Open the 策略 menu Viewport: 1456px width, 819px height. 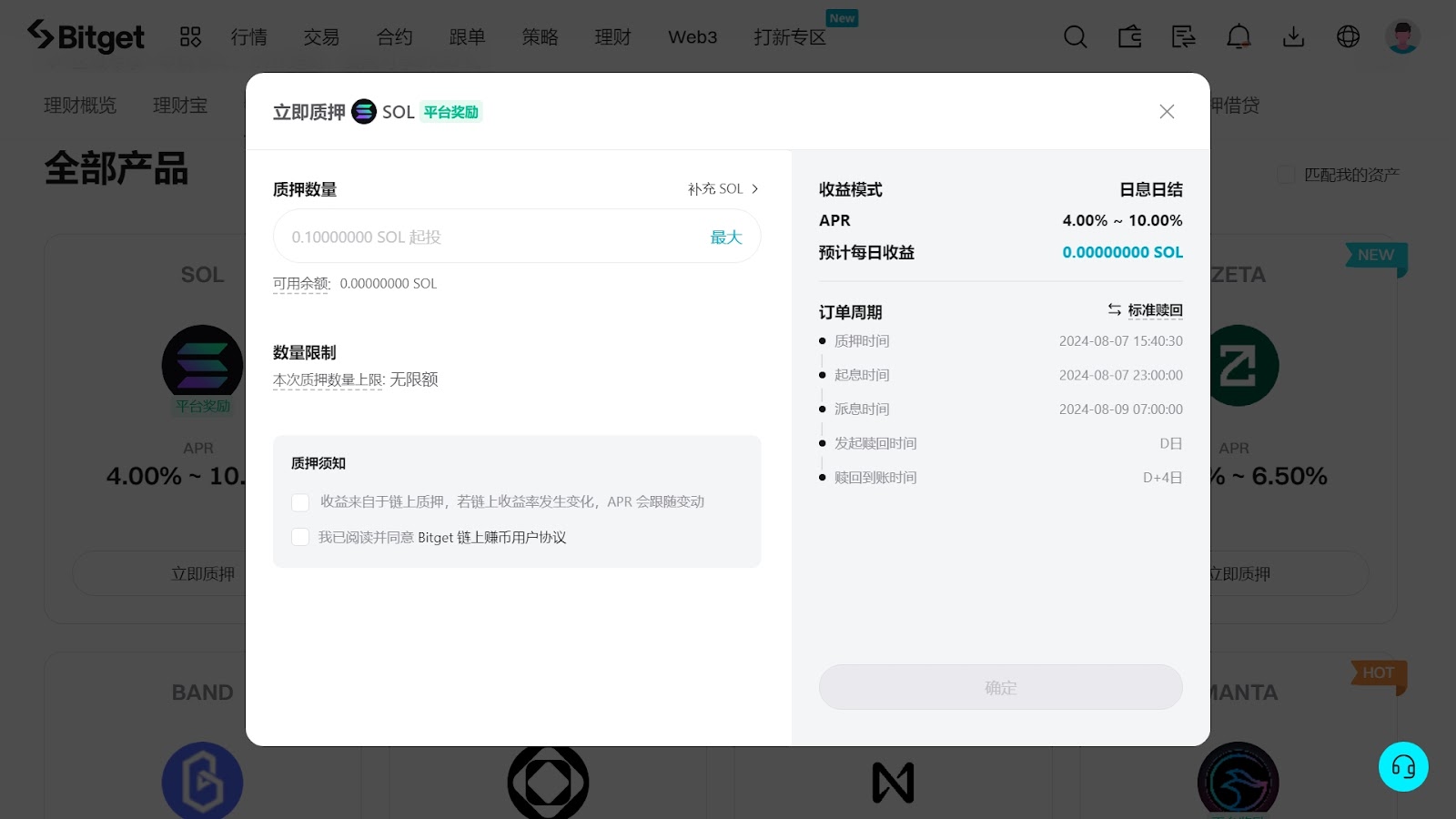point(540,36)
